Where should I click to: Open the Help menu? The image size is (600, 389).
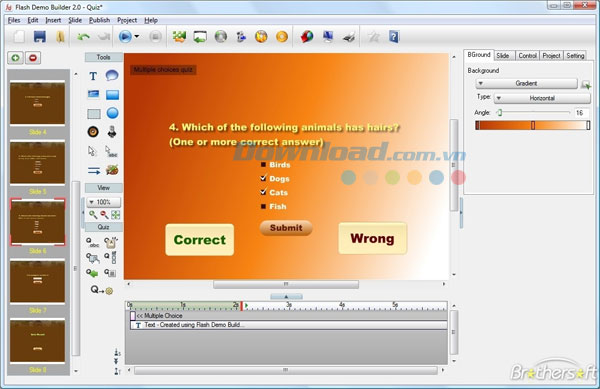(151, 20)
